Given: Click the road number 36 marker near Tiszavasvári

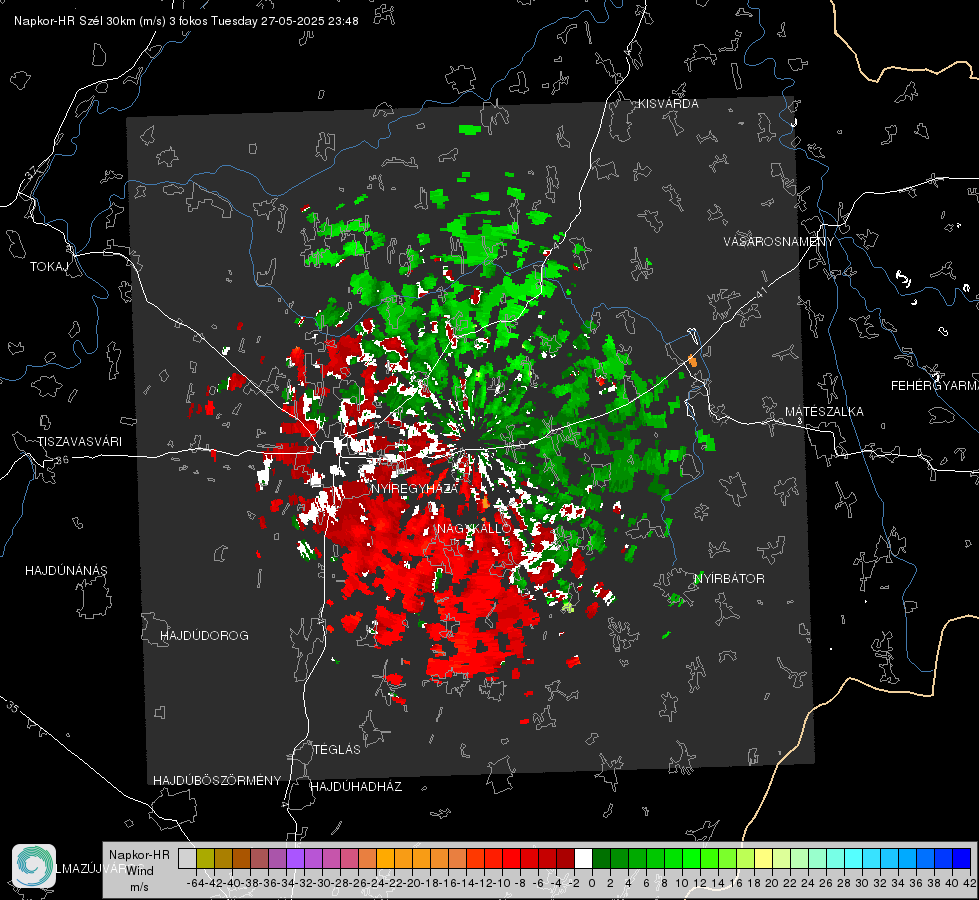Looking at the screenshot, I should tap(61, 460).
